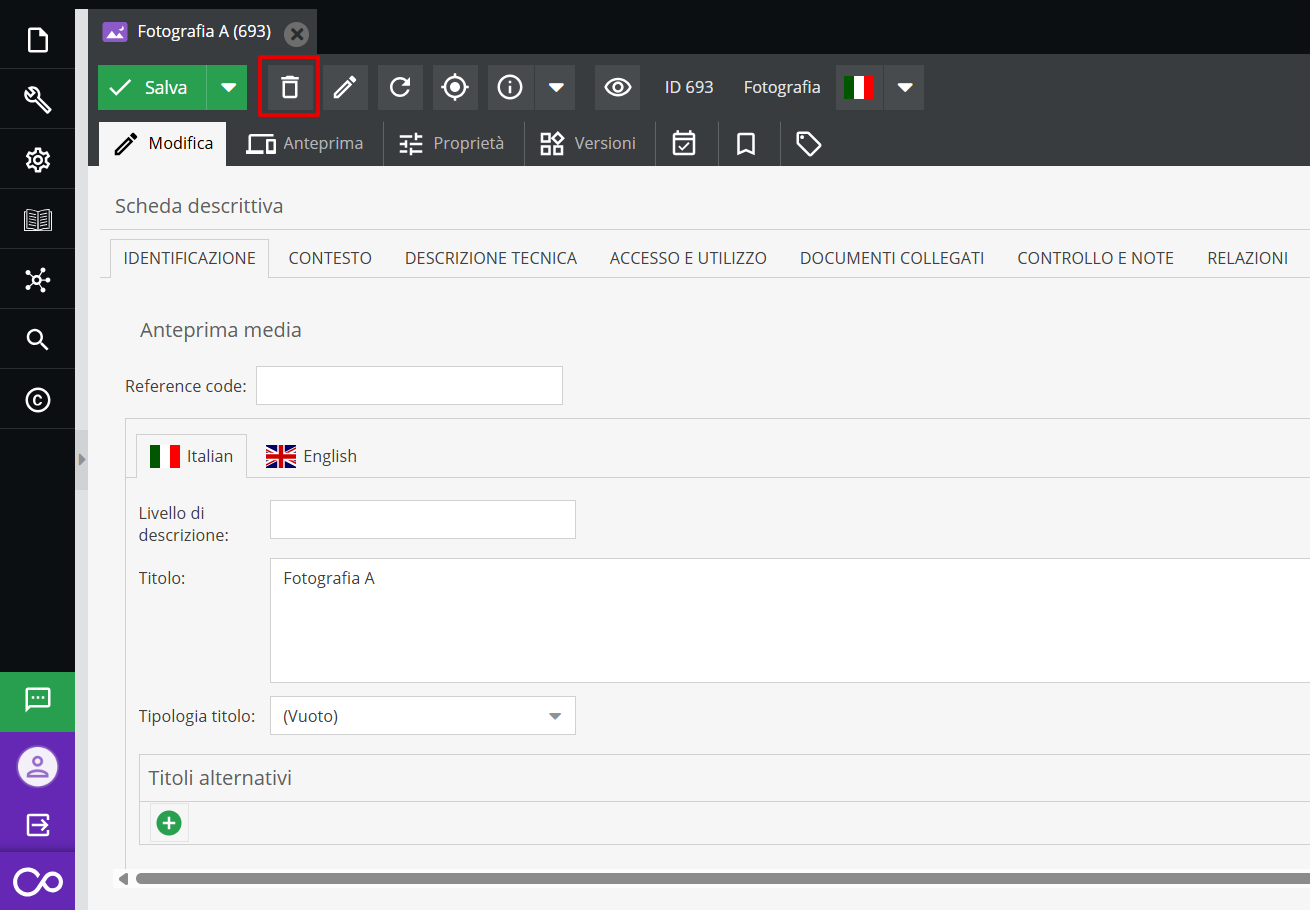This screenshot has width=1310, height=910.
Task: Select the English language tab
Action: click(x=311, y=456)
